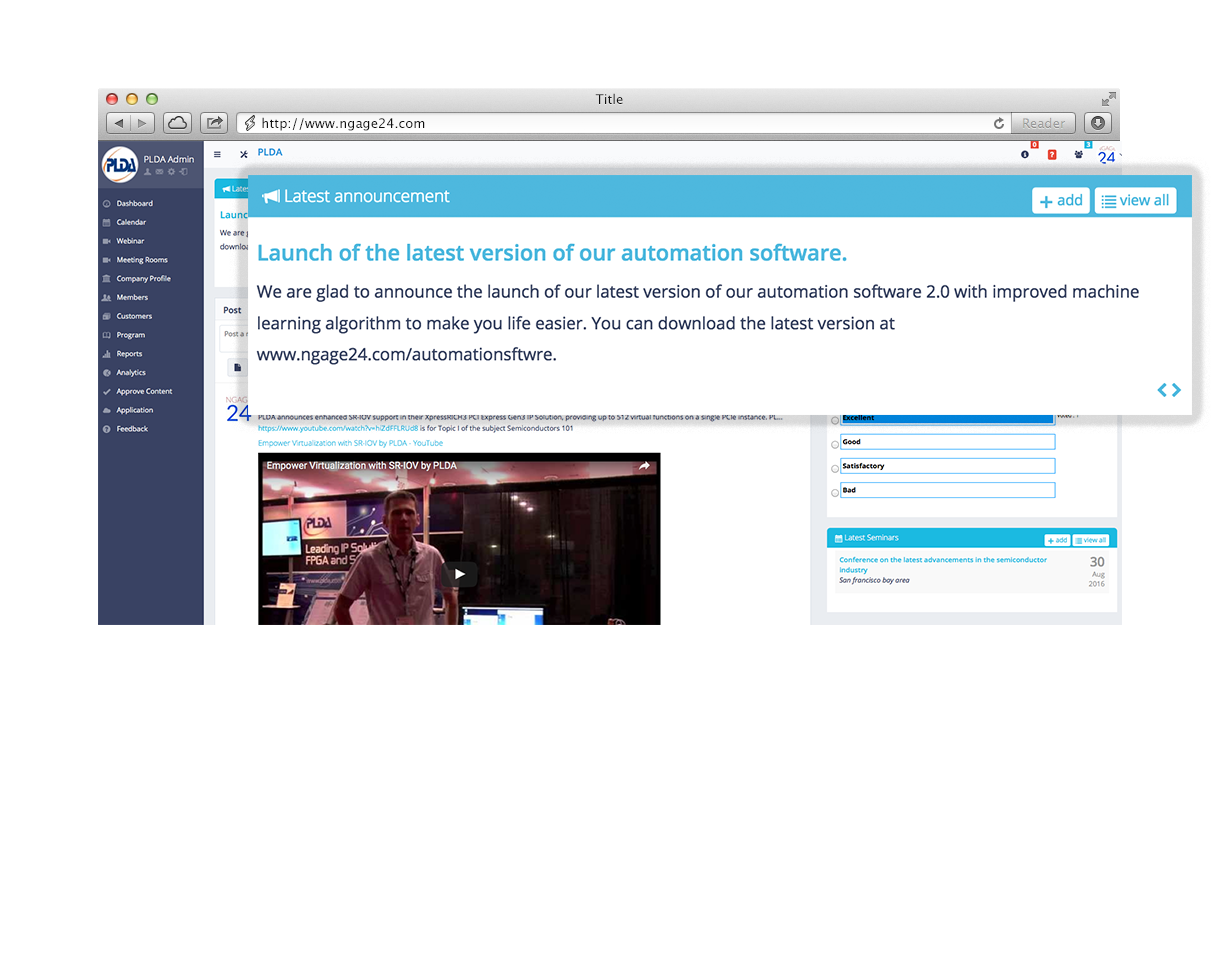Click the tools wrench icon beside PLDA
The image size is (1218, 954).
[244, 154]
